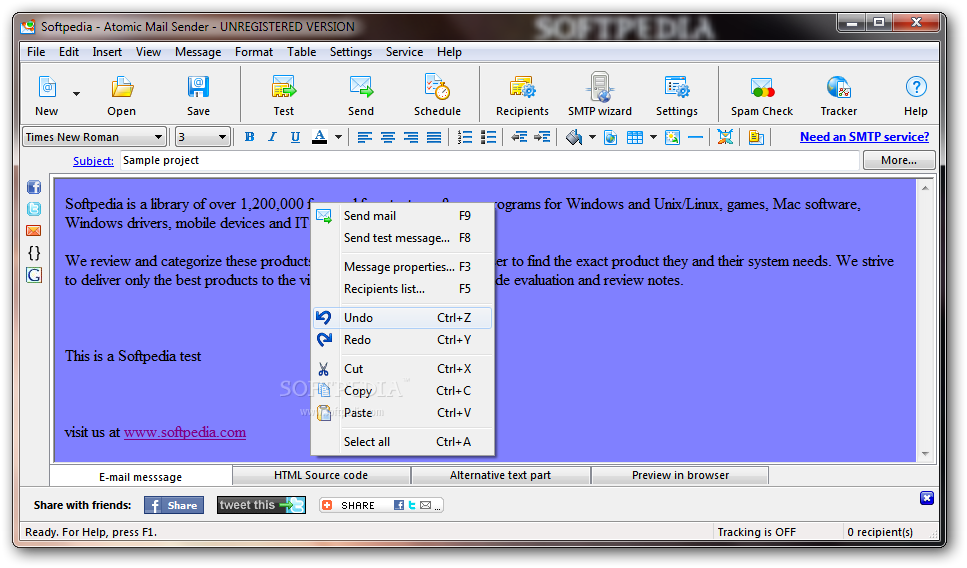The height and width of the screenshot is (568, 967).
Task: Insert a numbered list
Action: [464, 137]
